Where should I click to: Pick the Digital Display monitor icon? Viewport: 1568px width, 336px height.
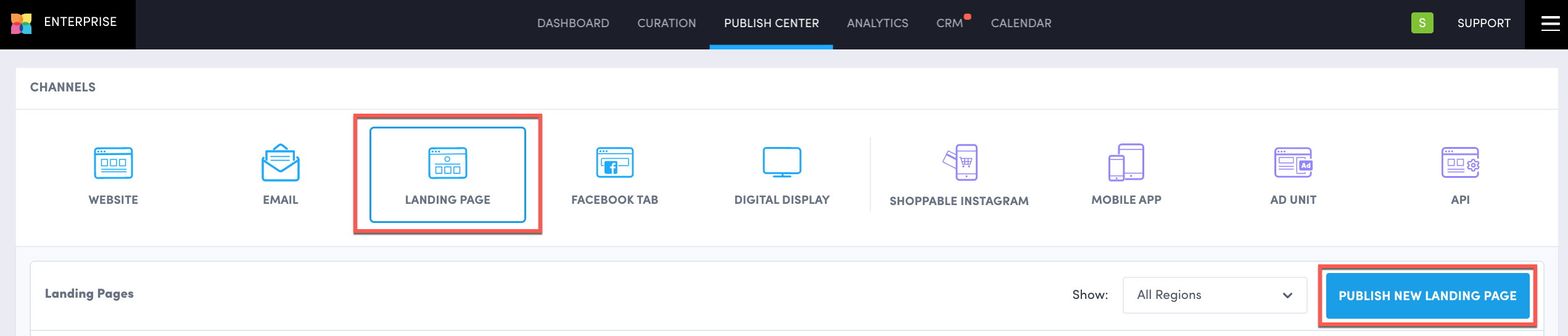pyautogui.click(x=782, y=162)
